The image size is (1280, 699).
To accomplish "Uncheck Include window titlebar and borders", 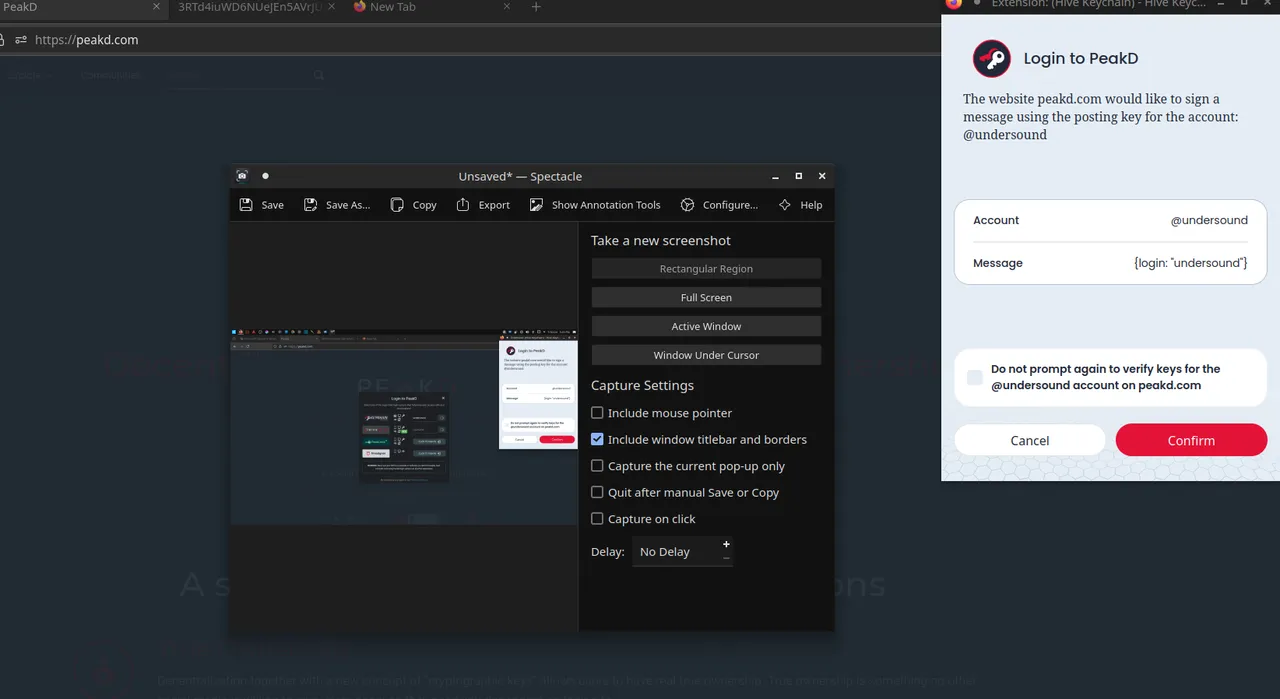I will [597, 439].
